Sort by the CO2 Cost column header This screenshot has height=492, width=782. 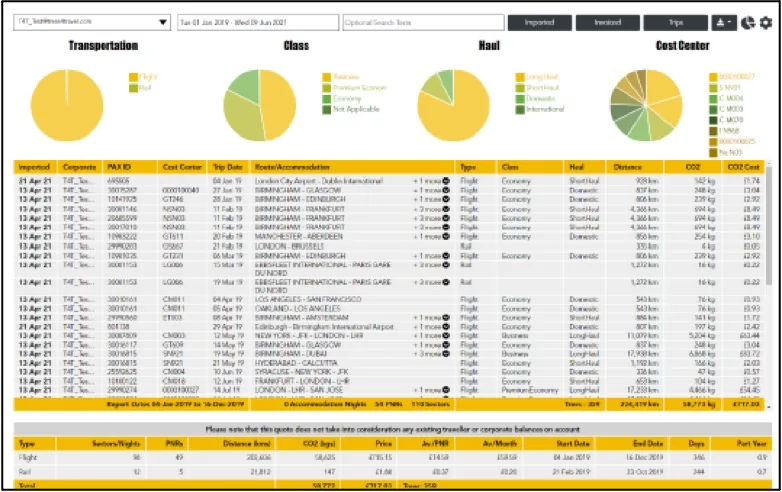pos(743,167)
